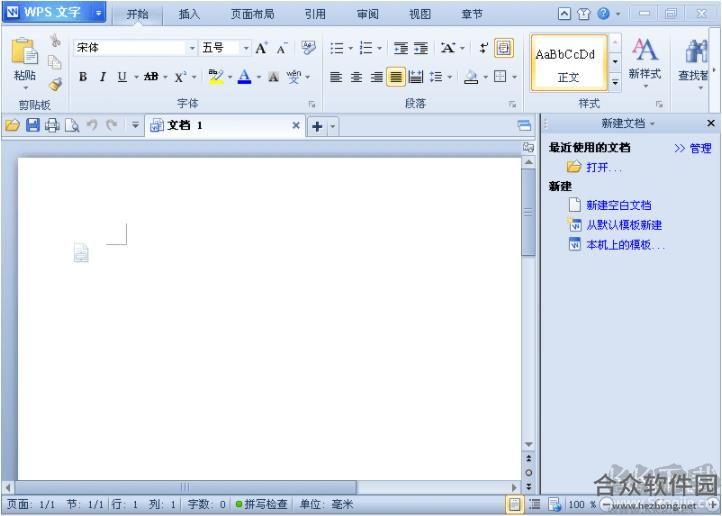Image resolution: width=722 pixels, height=516 pixels.
Task: Open the underline style dropdown arrow
Action: [136, 77]
